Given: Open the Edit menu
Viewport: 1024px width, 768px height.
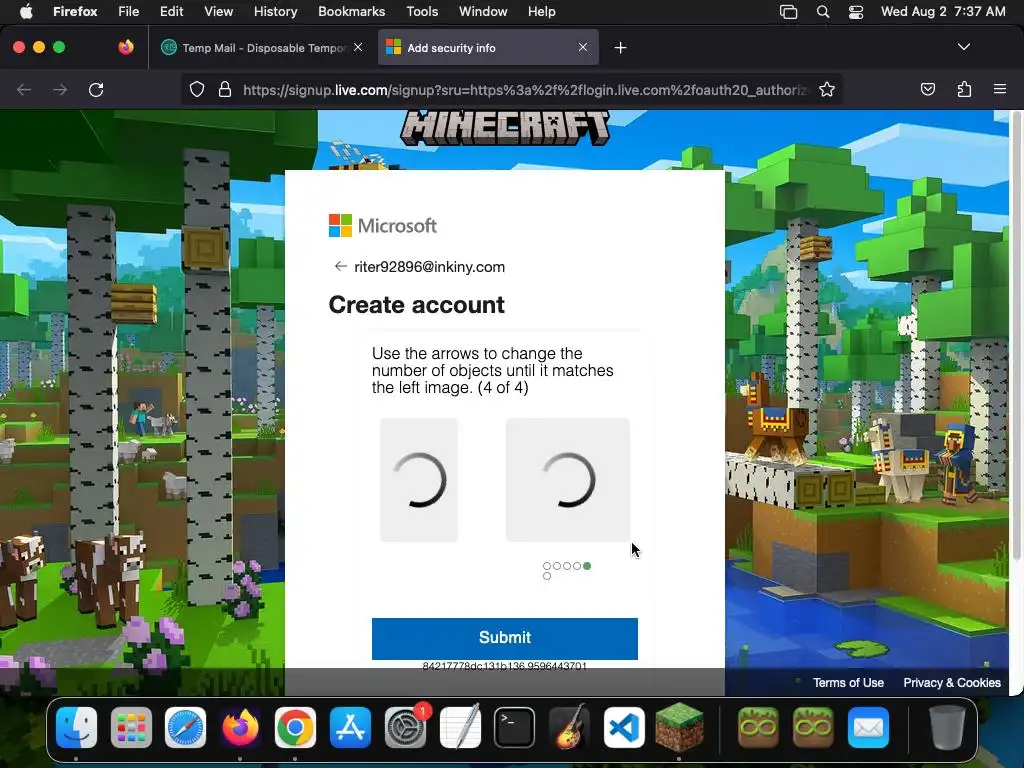Looking at the screenshot, I should click(172, 12).
